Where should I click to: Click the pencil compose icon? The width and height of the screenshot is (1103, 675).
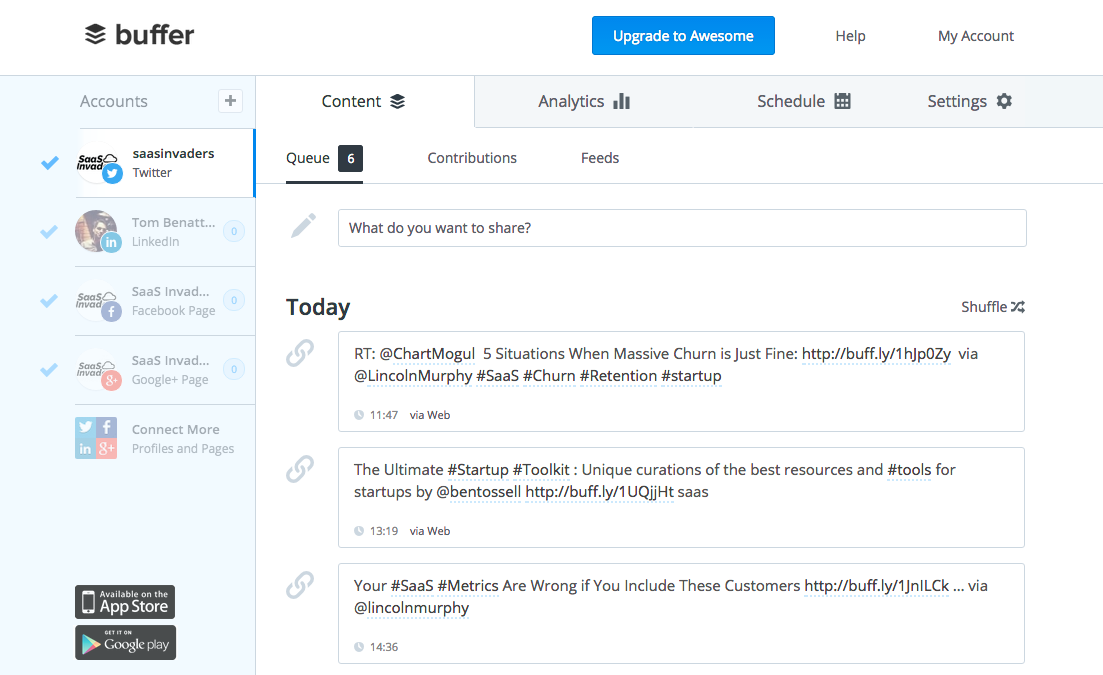(303, 226)
